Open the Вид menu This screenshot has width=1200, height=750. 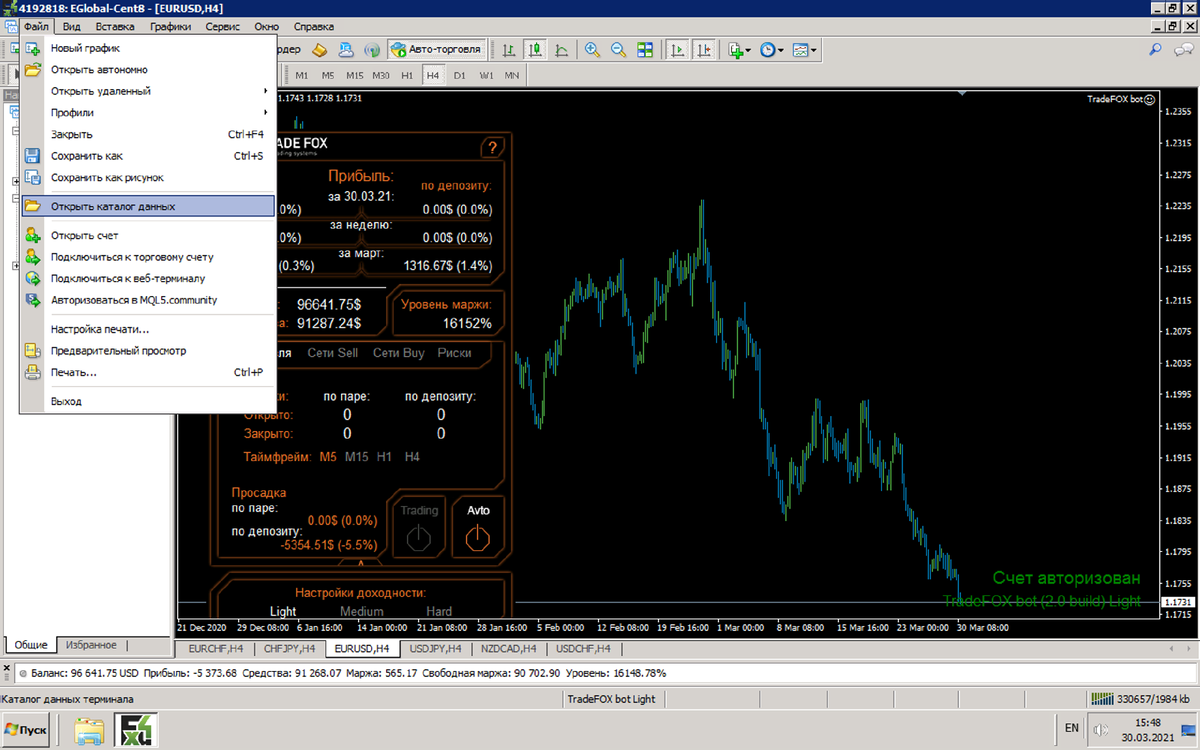coord(71,27)
